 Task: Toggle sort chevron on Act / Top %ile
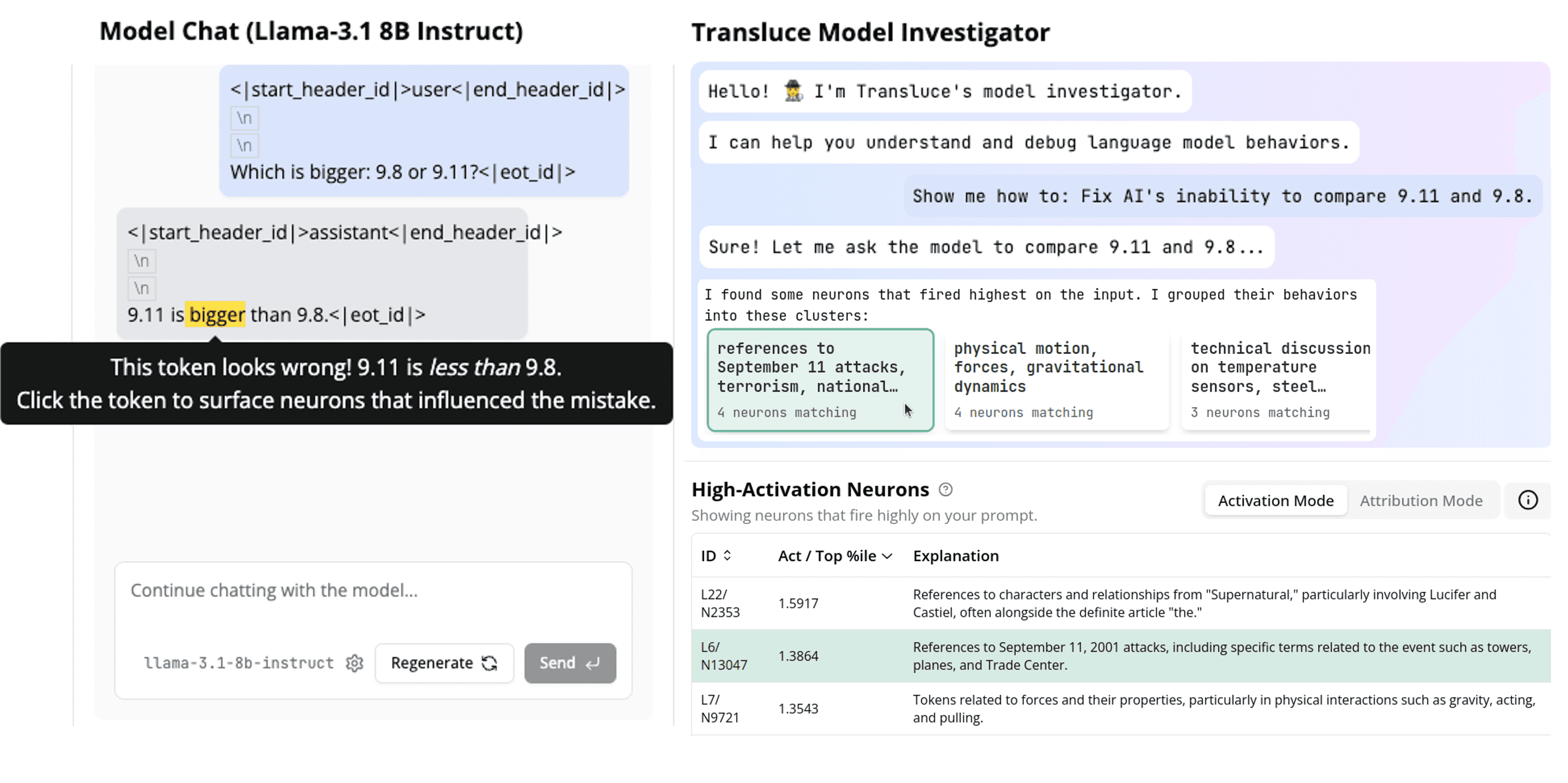point(887,556)
